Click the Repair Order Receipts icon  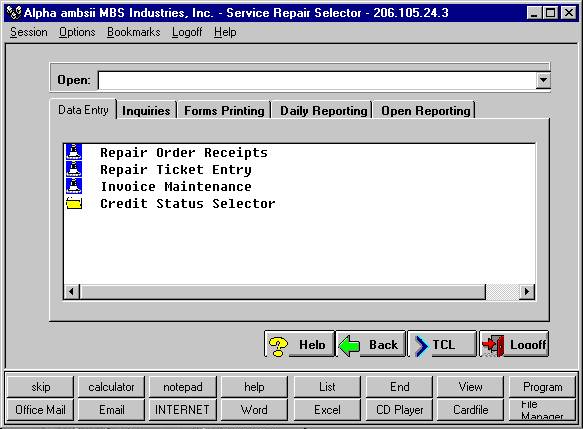click(x=74, y=152)
